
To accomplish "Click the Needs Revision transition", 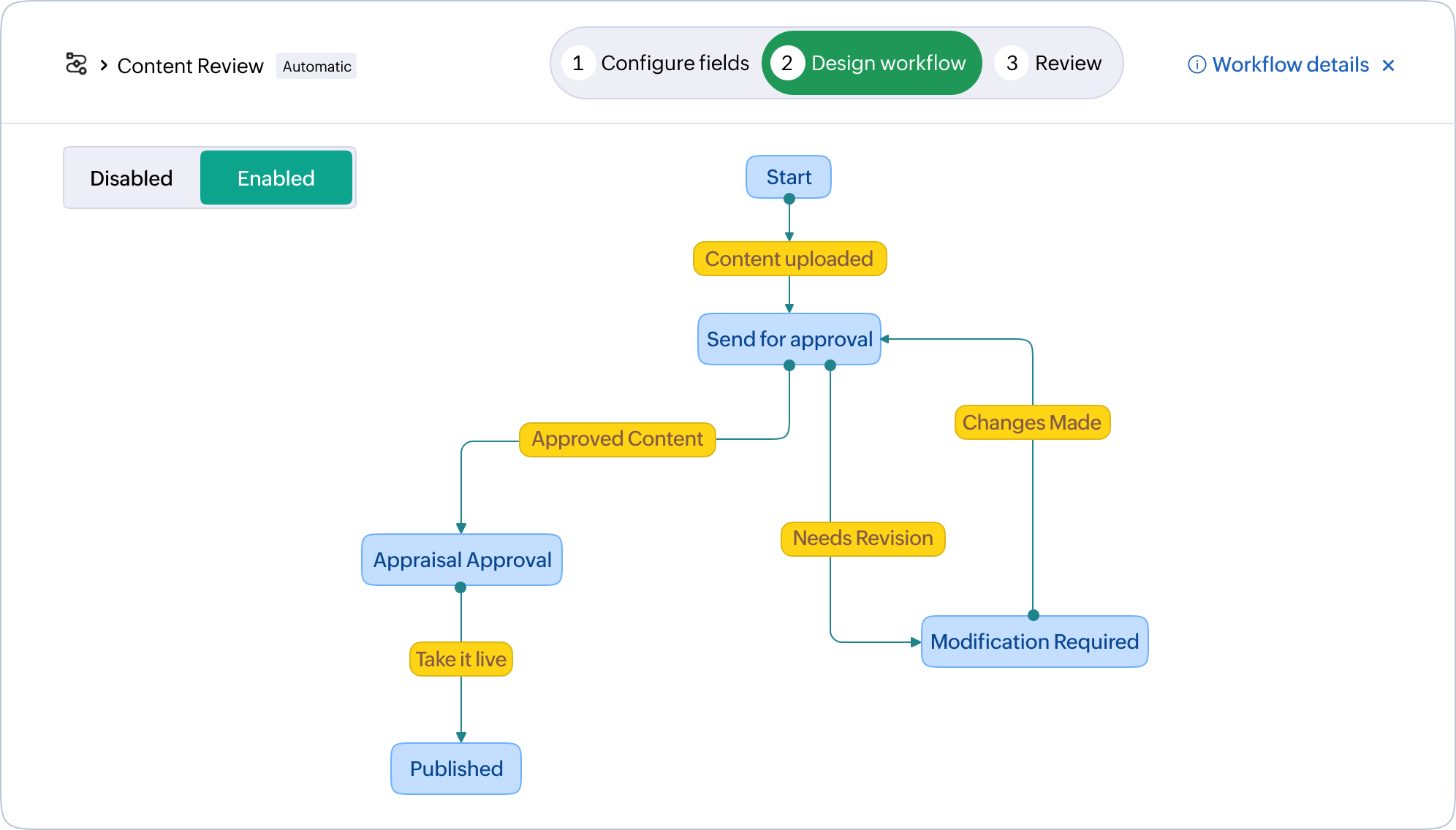I will 862,538.
